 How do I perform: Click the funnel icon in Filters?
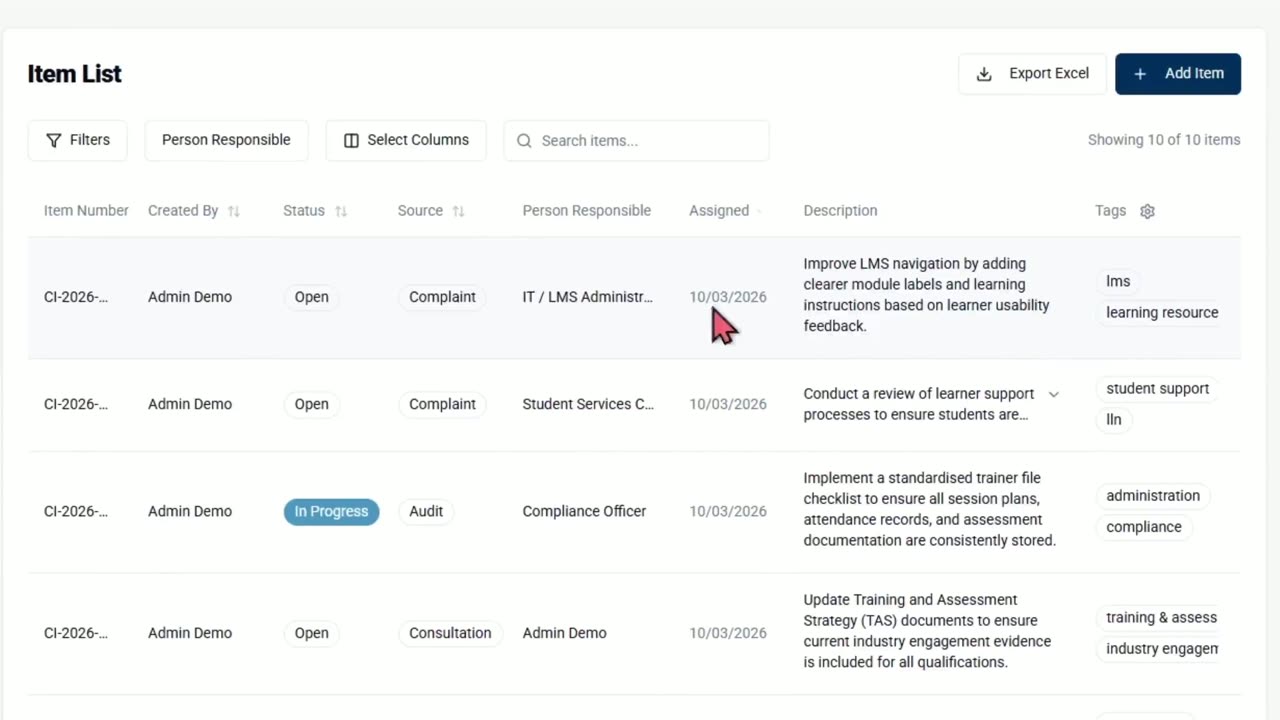click(x=54, y=141)
